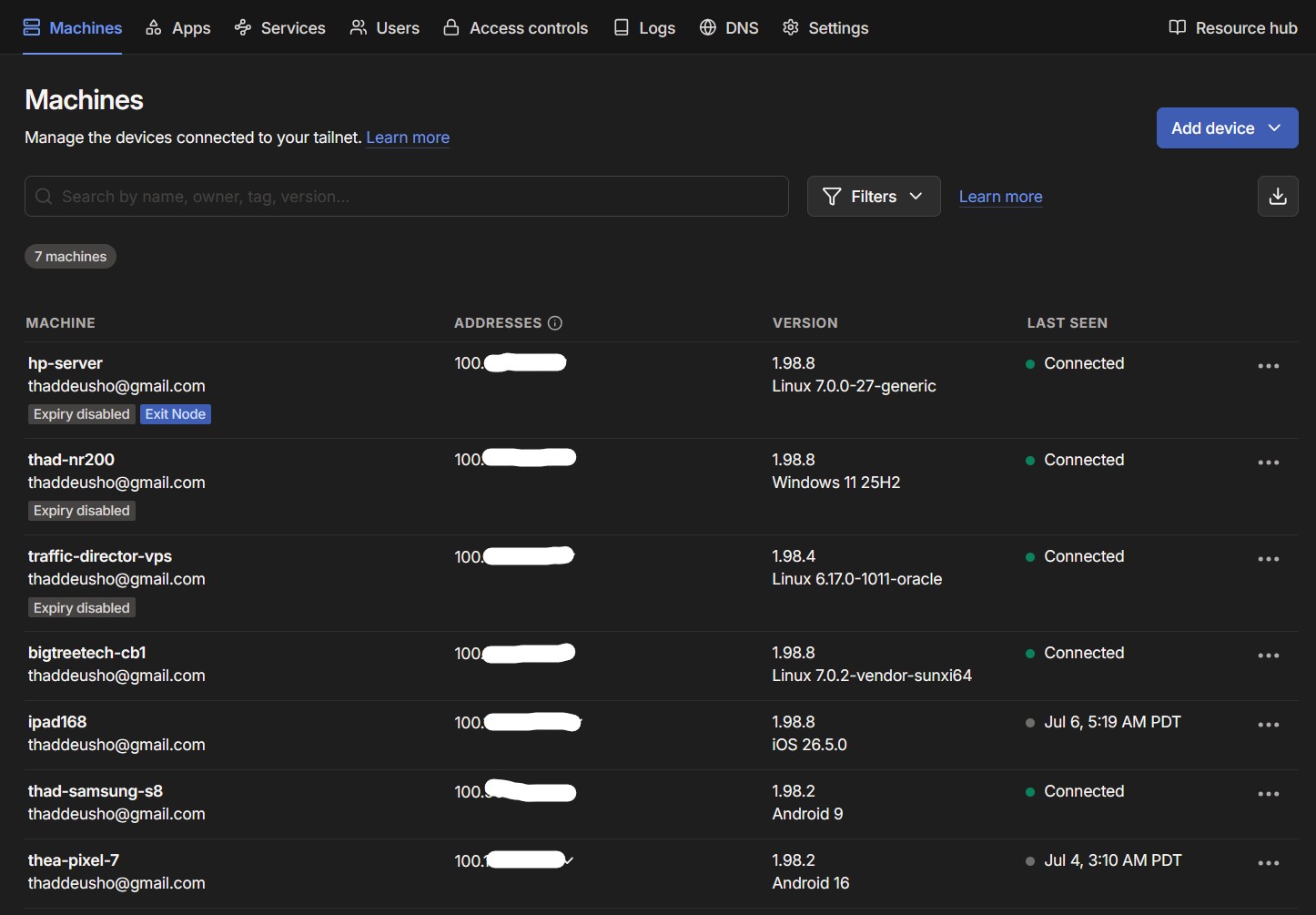Follow Learn more link about tailnet
Screen dimensions: 1316x915
[408, 137]
